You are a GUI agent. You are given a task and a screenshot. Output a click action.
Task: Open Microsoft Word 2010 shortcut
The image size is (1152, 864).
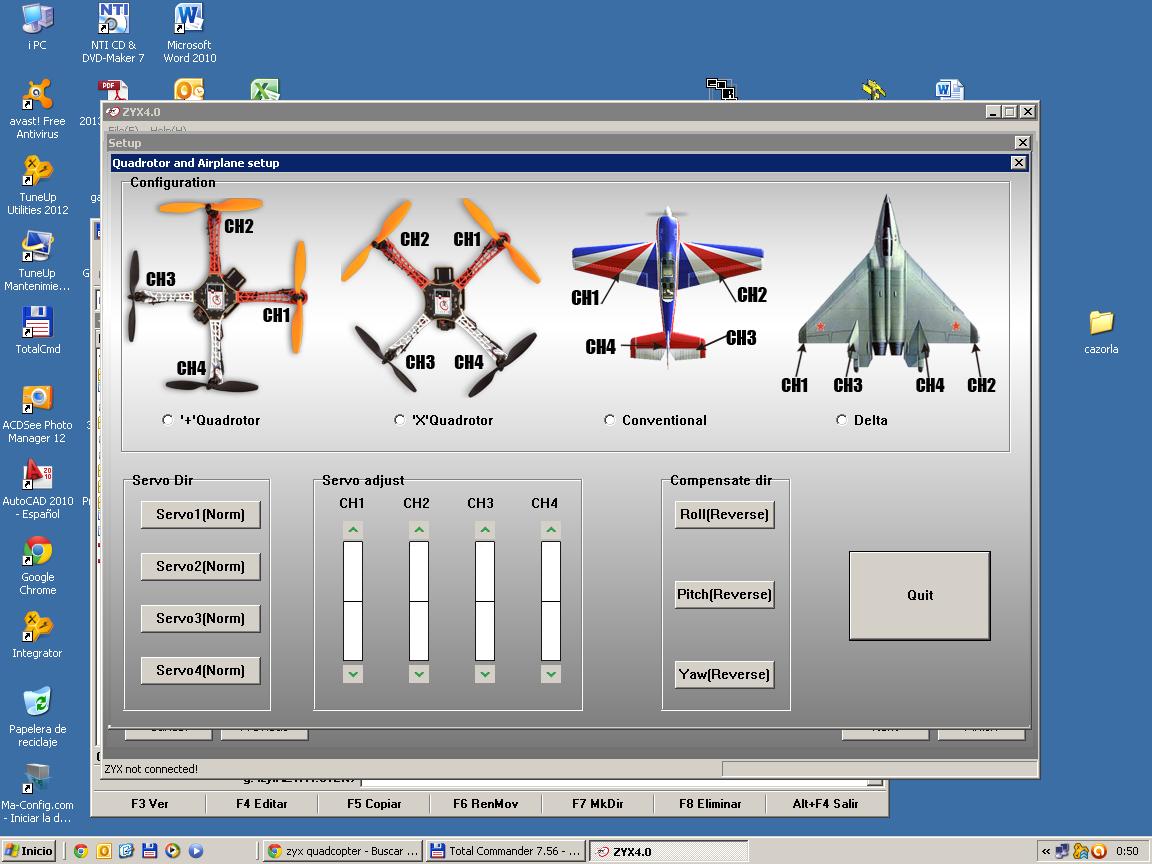pos(188,20)
